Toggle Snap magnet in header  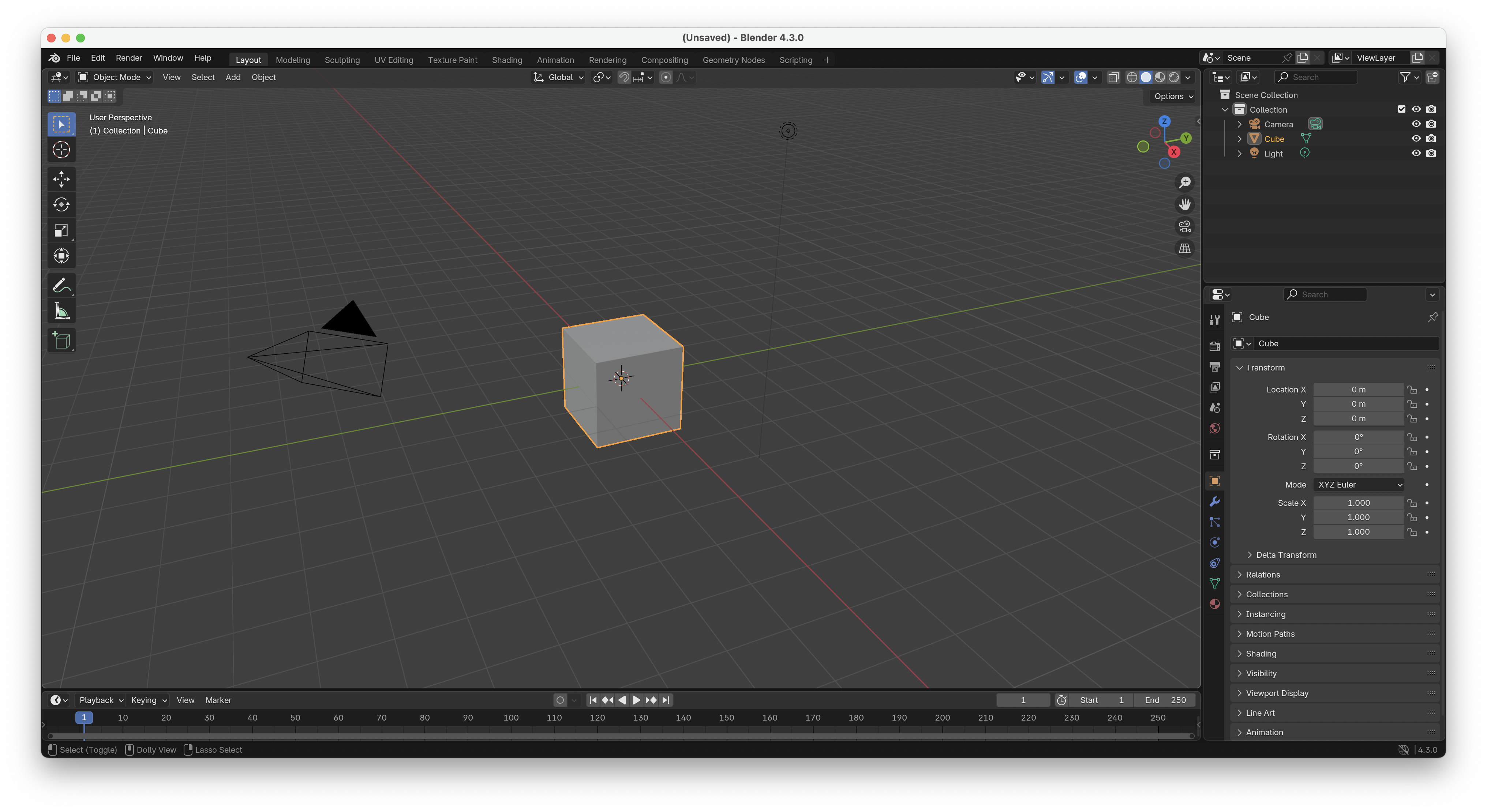[x=624, y=77]
